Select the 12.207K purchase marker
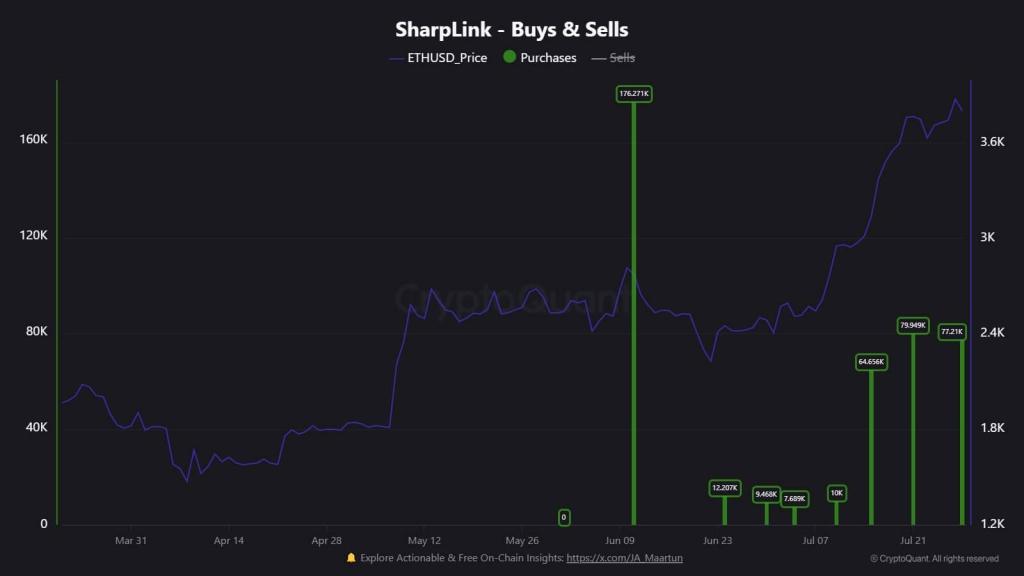This screenshot has width=1024, height=576. (725, 488)
